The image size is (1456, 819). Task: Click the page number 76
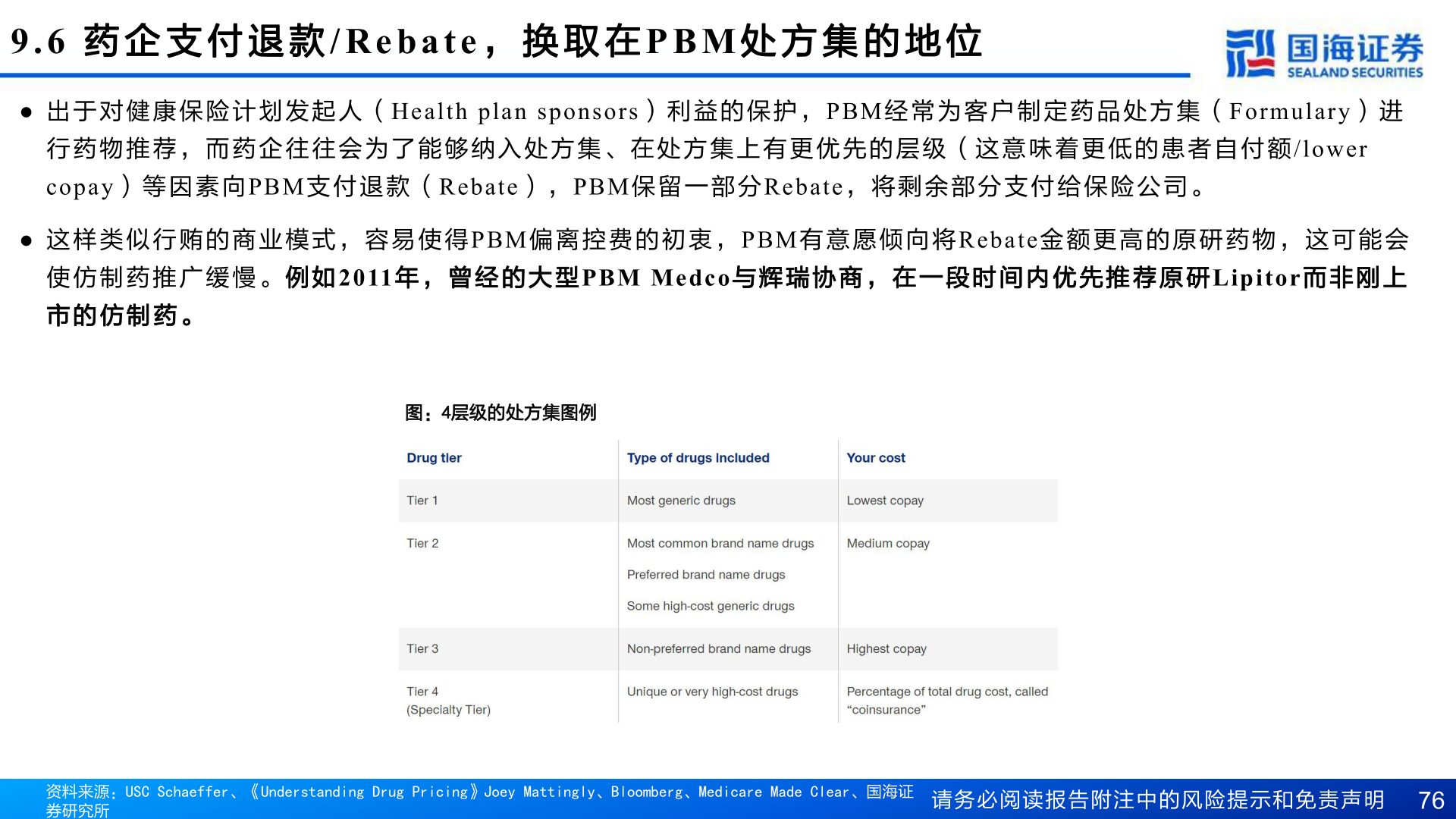pos(1431,800)
